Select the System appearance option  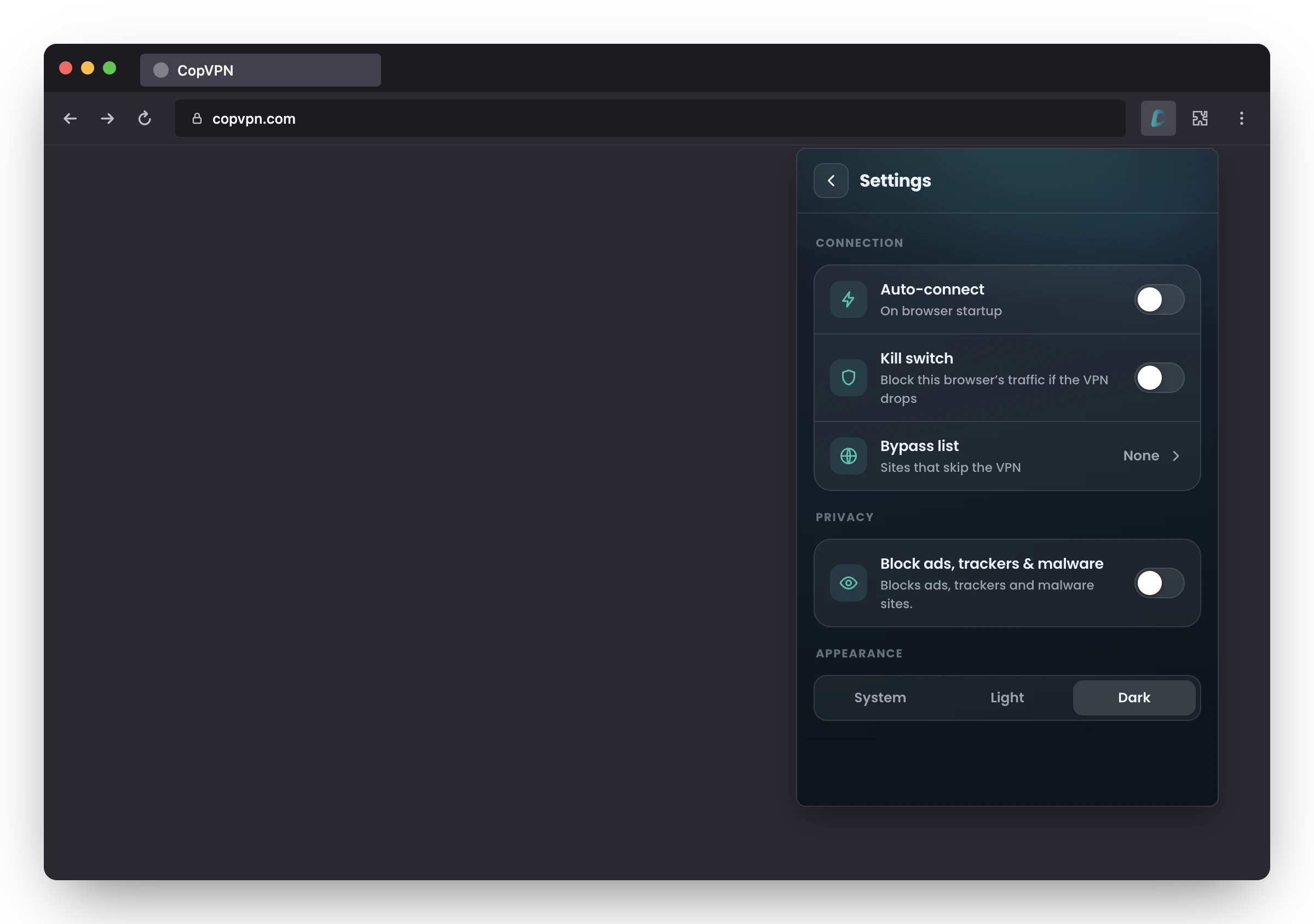880,697
